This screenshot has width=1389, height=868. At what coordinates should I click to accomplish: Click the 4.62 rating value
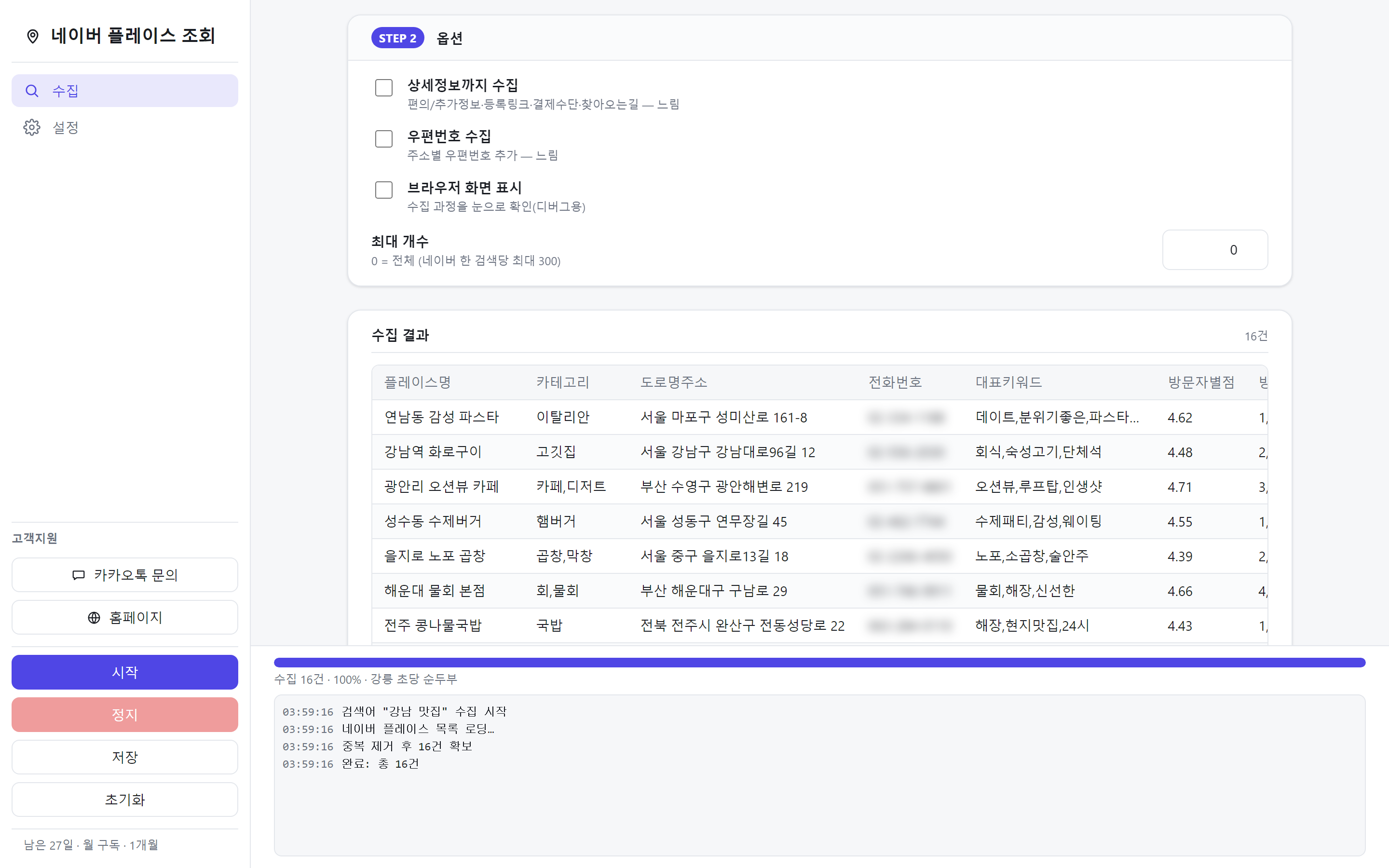1180,417
